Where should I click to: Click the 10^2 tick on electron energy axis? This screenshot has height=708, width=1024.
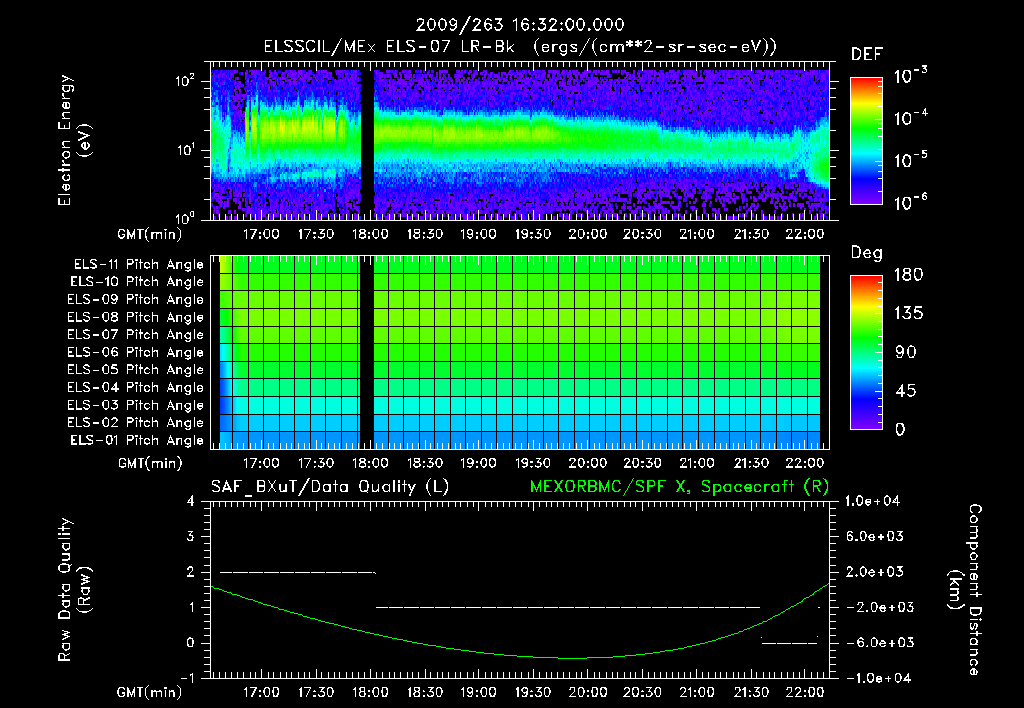185,82
